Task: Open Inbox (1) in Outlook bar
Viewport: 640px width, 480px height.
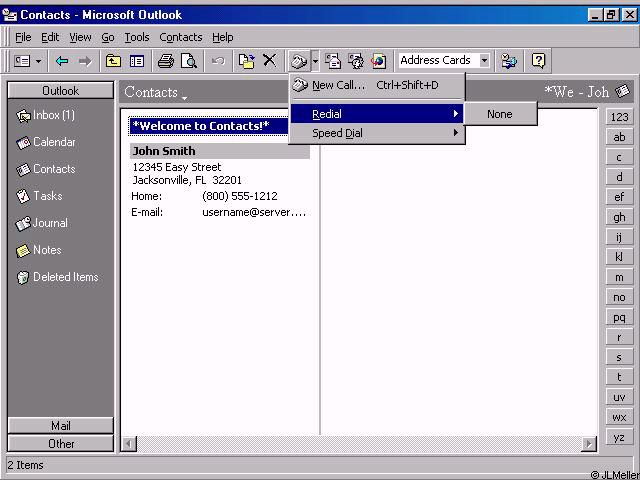Action: 45,116
